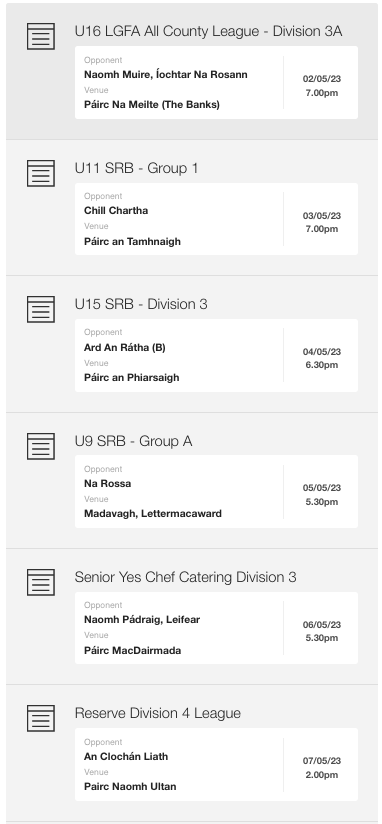Click list icon beside U16 LGFA fixture
This screenshot has height=824, width=382.
[40, 36]
